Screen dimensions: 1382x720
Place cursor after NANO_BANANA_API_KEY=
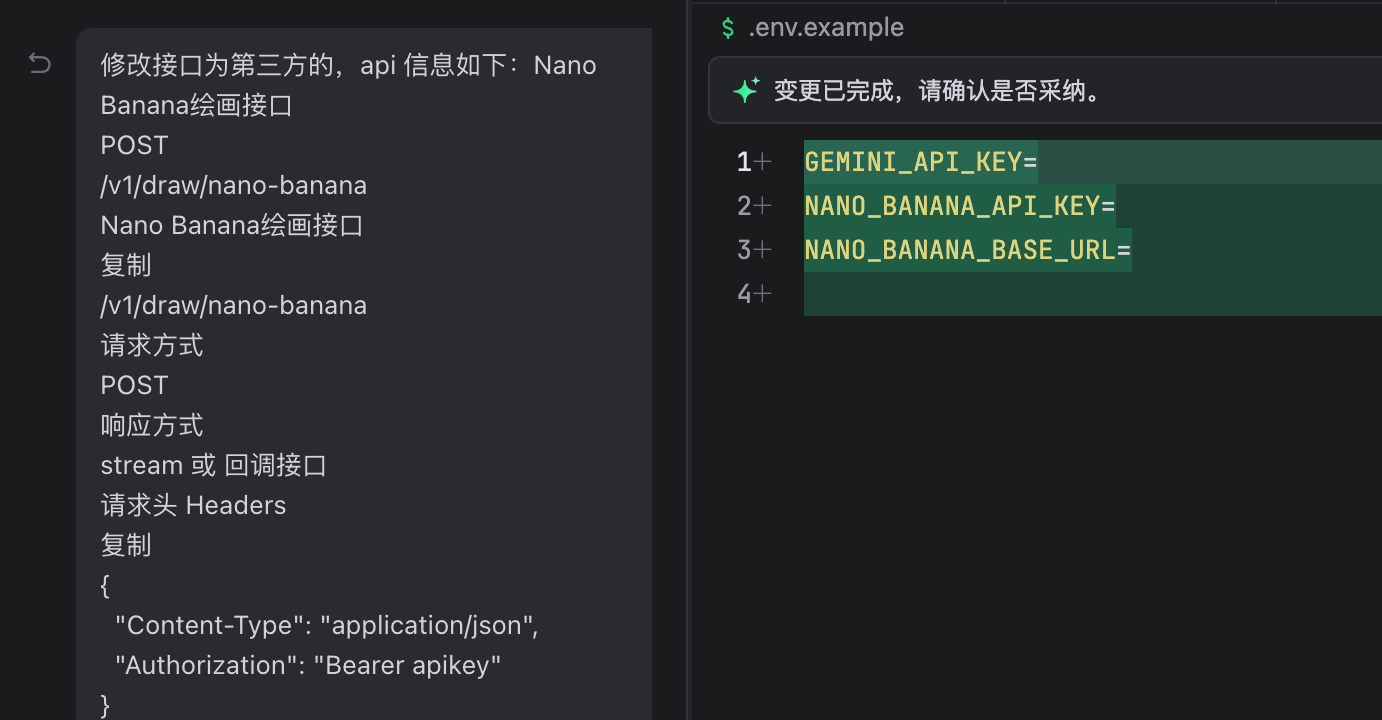click(1116, 206)
